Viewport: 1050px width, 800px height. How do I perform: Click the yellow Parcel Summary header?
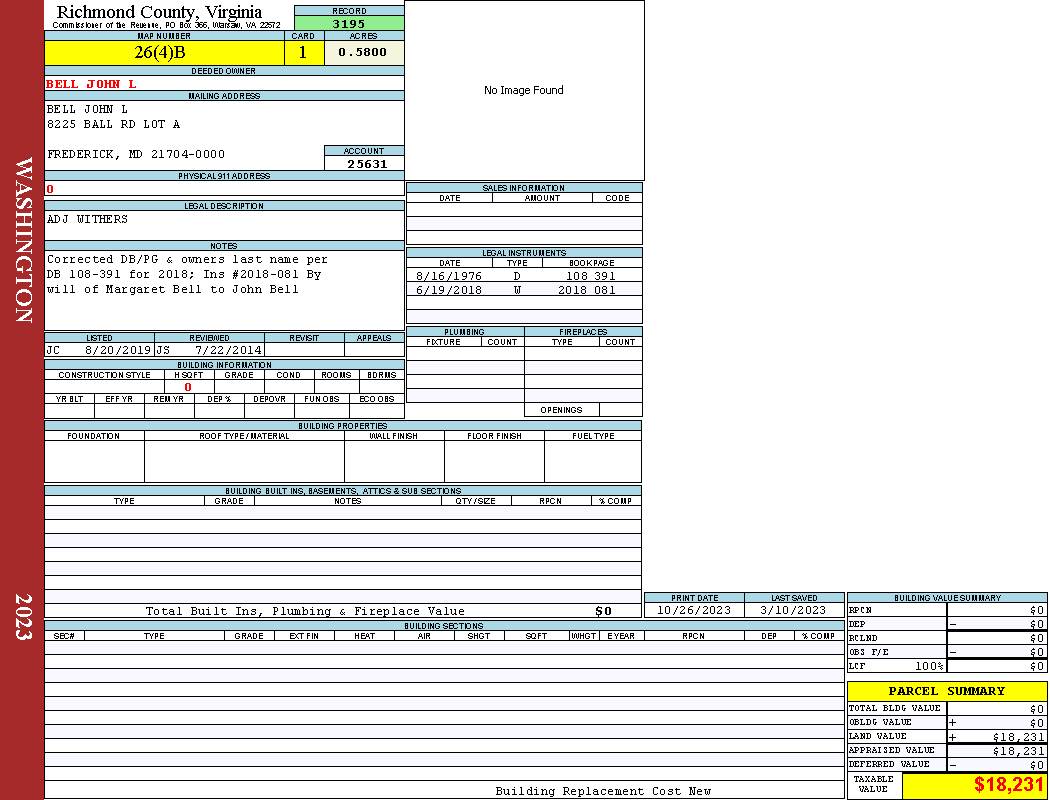(x=946, y=691)
